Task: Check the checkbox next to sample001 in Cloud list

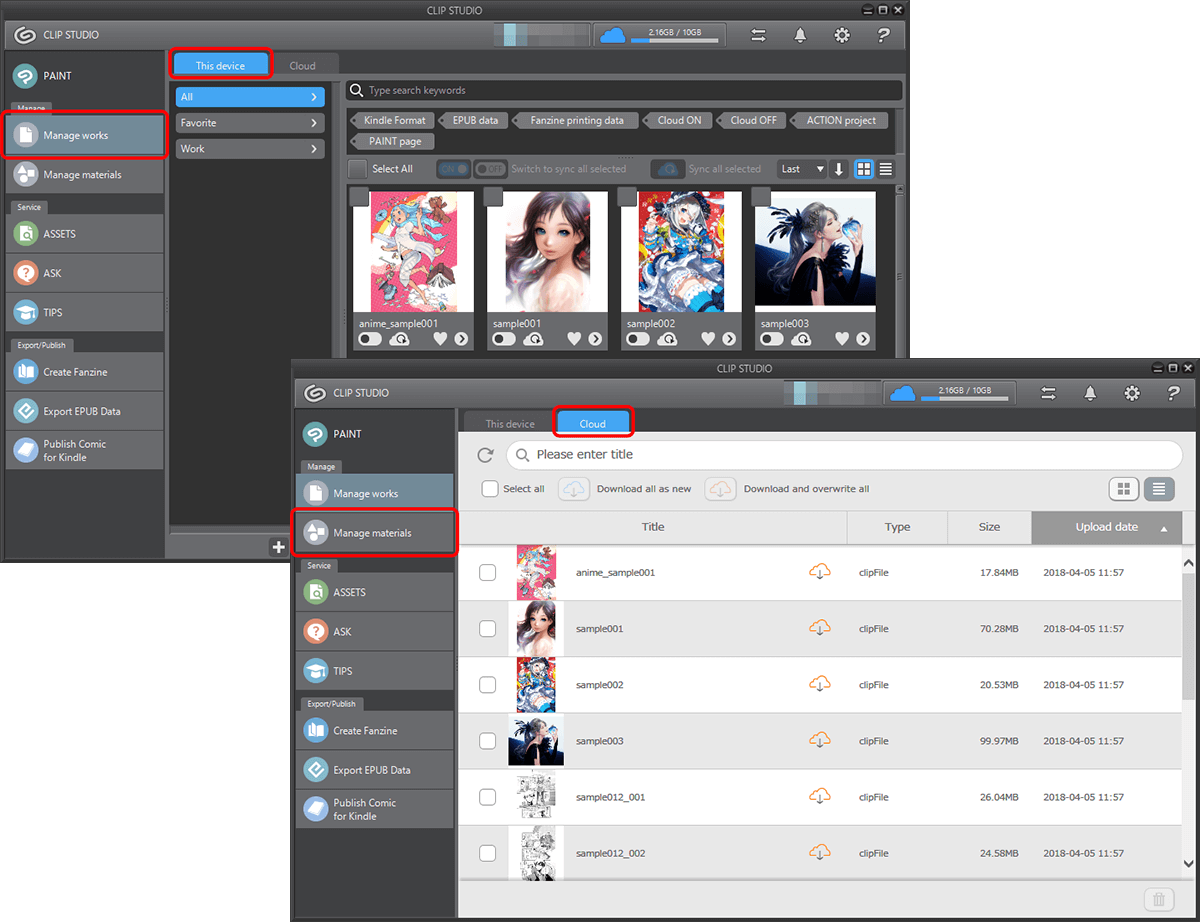Action: [x=489, y=628]
